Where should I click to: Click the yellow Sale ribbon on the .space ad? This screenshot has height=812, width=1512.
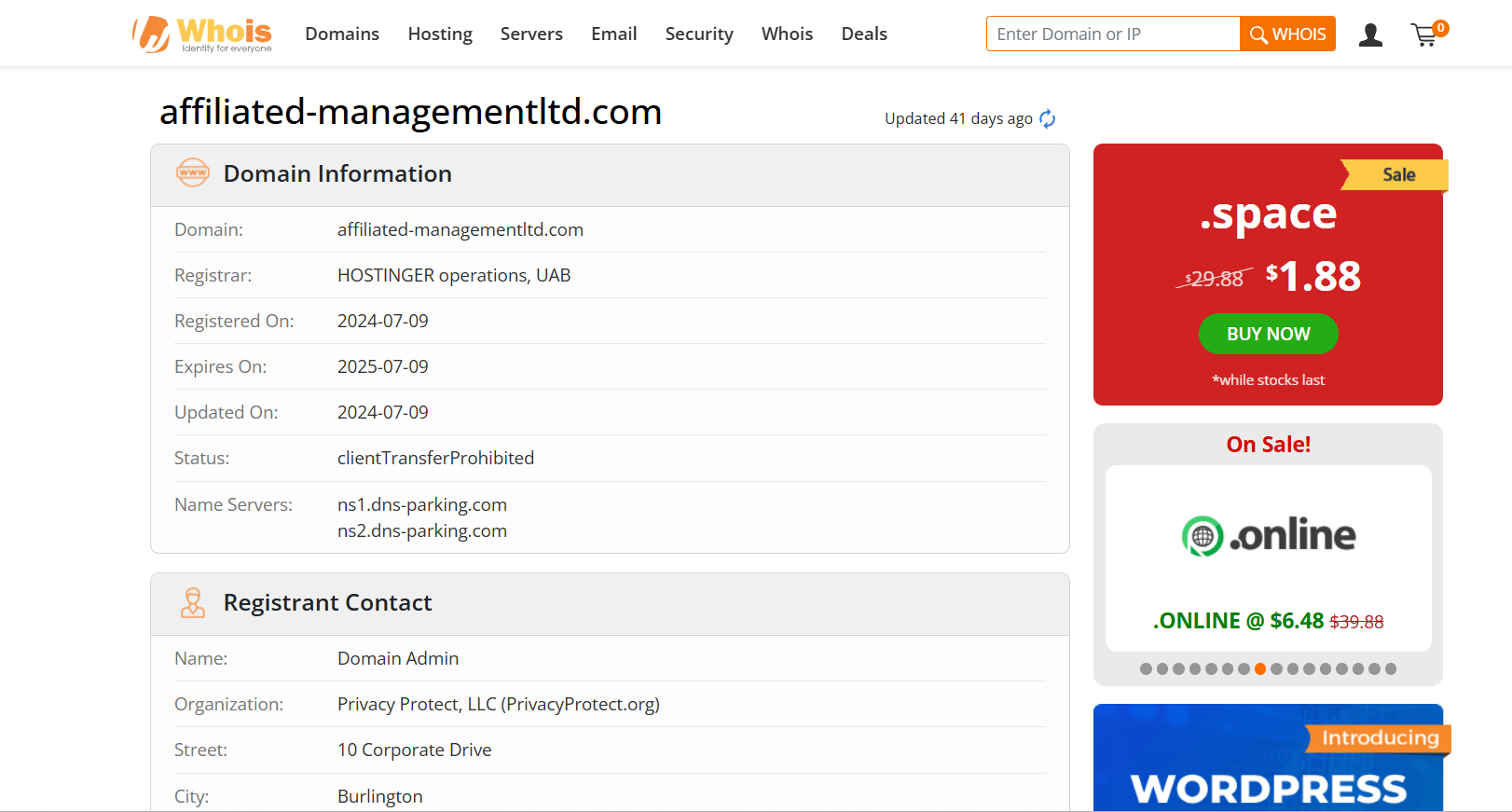[x=1395, y=174]
